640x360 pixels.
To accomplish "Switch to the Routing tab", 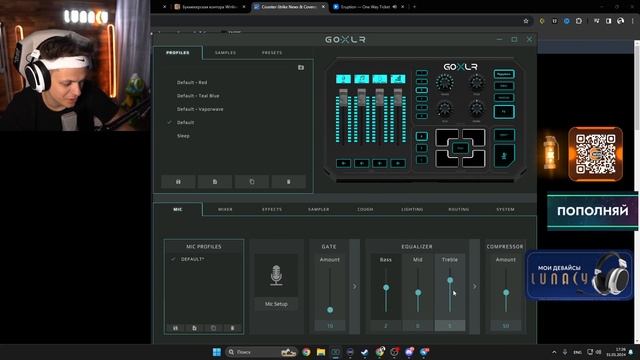I will (459, 209).
